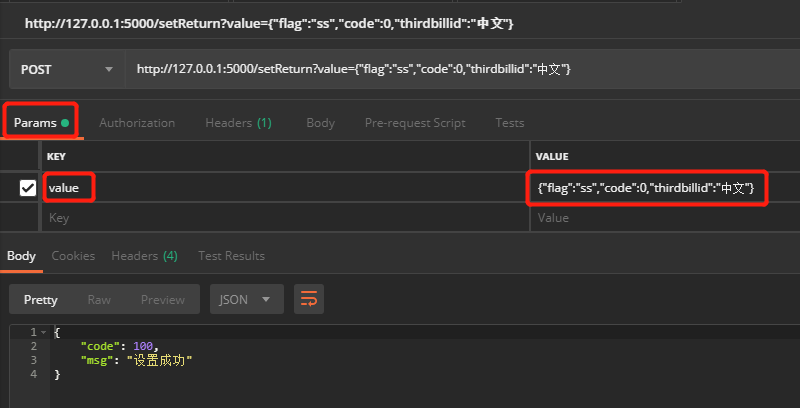This screenshot has width=800, height=408.
Task: Edit the JSON value parameter cell
Action: 645,188
